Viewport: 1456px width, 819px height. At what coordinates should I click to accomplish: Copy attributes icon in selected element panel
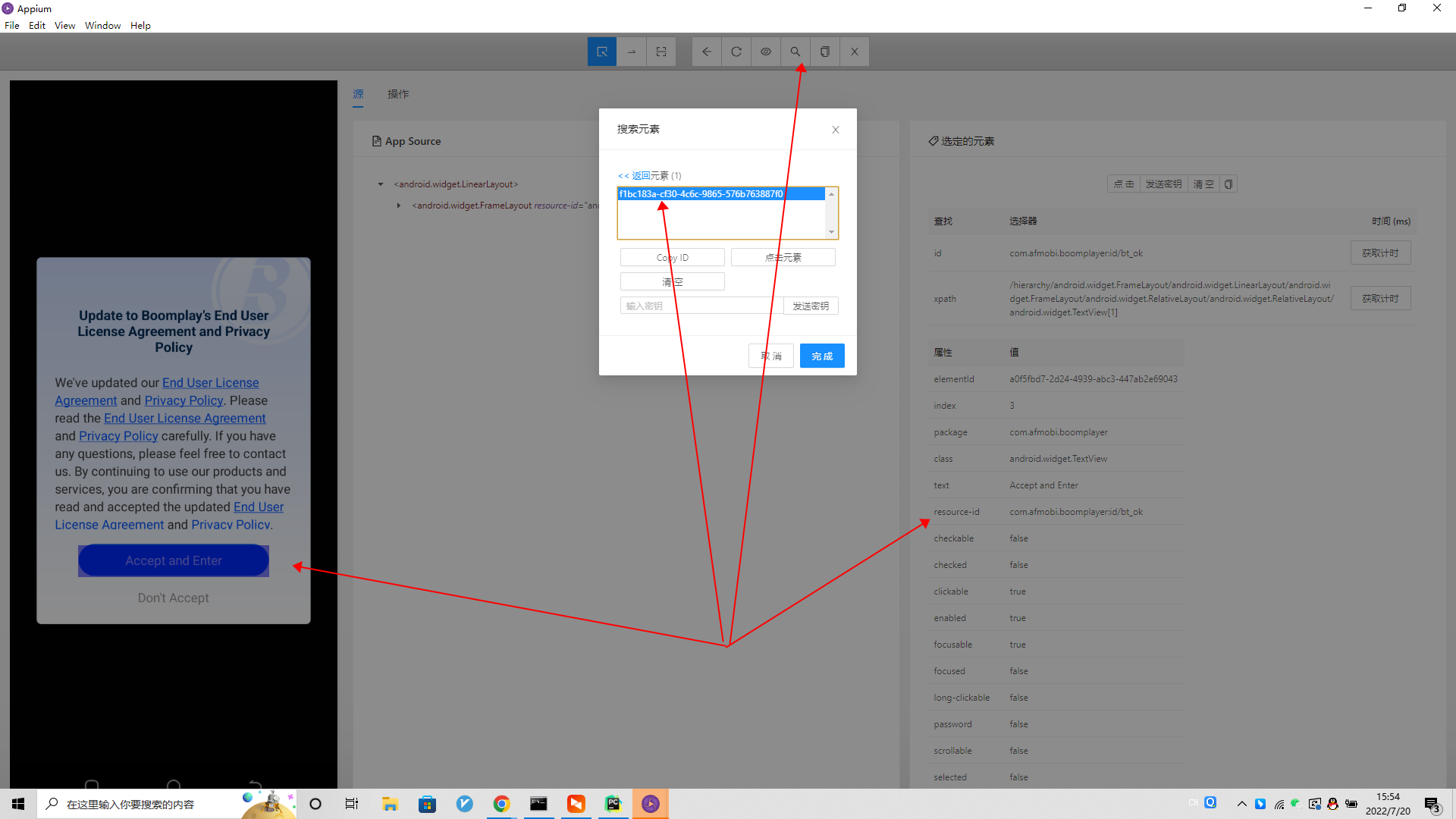(1228, 184)
